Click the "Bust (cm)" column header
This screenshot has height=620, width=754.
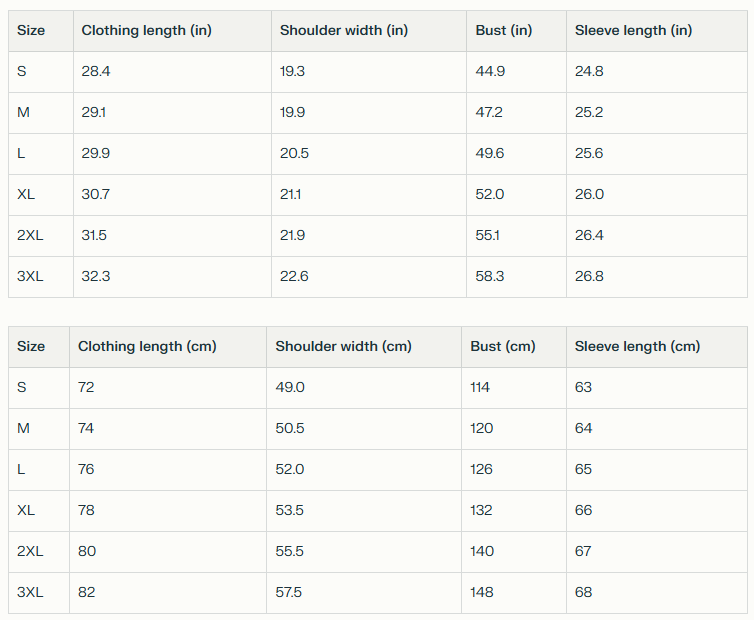[x=503, y=347]
